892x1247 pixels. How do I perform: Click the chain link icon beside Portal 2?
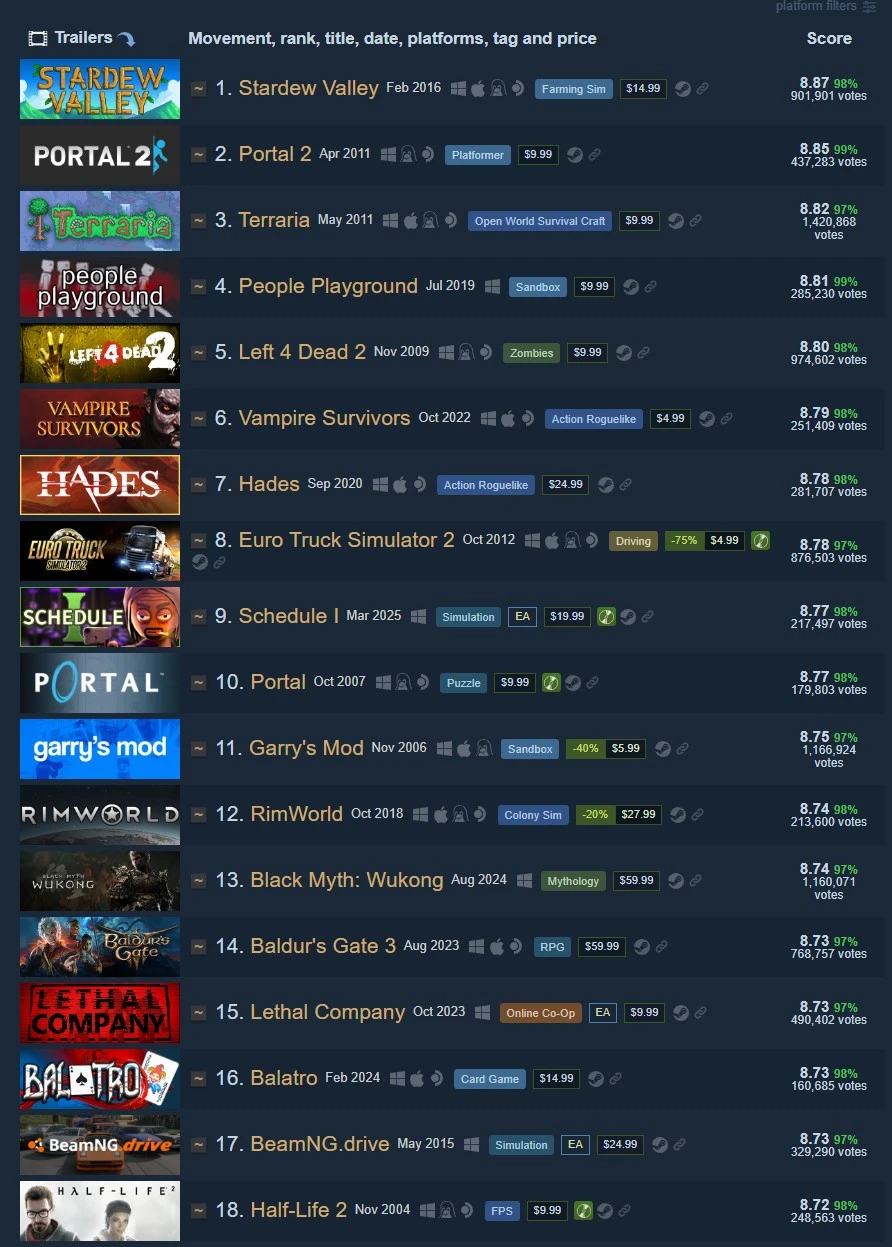pos(595,154)
